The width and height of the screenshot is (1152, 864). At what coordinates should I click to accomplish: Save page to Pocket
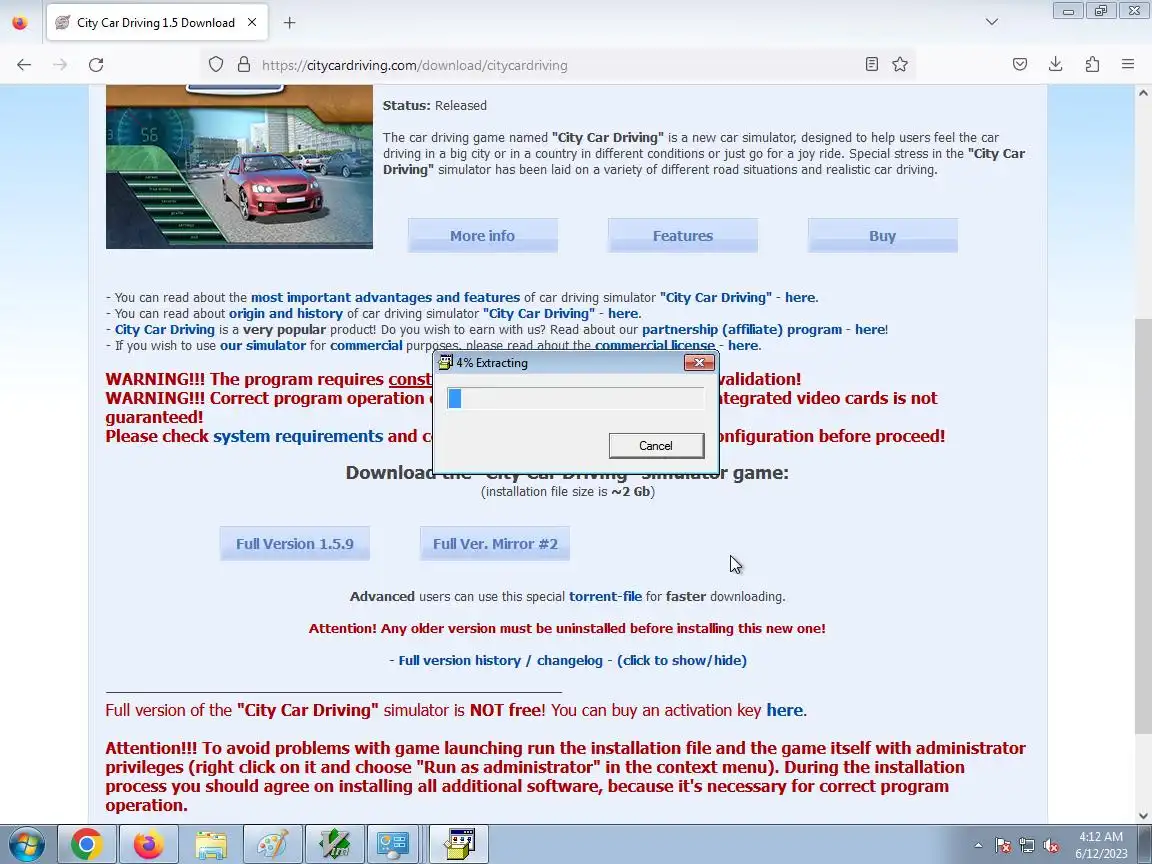click(x=1020, y=65)
